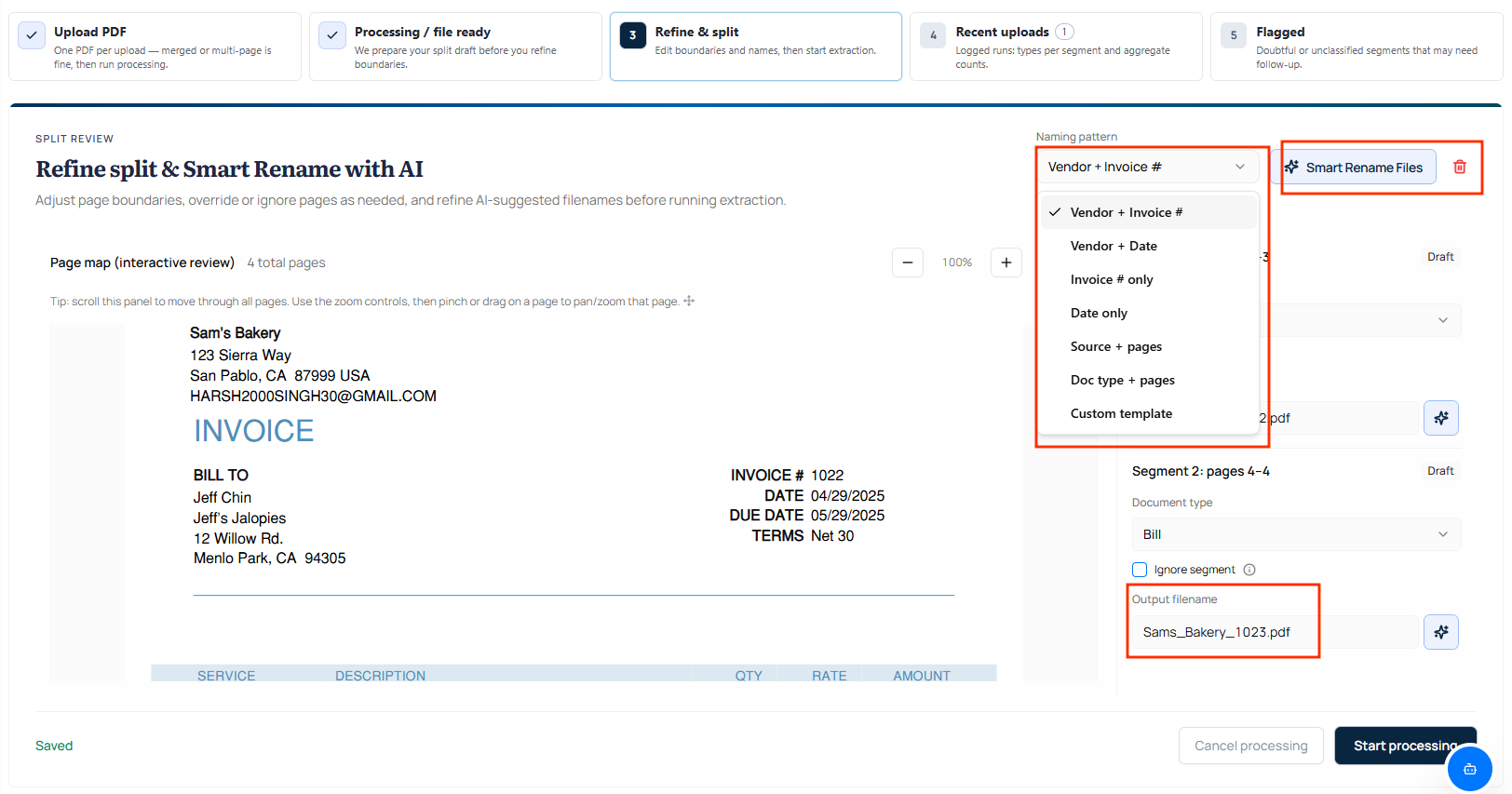Click the 4 total pages text
1512x794 pixels.
coord(286,262)
